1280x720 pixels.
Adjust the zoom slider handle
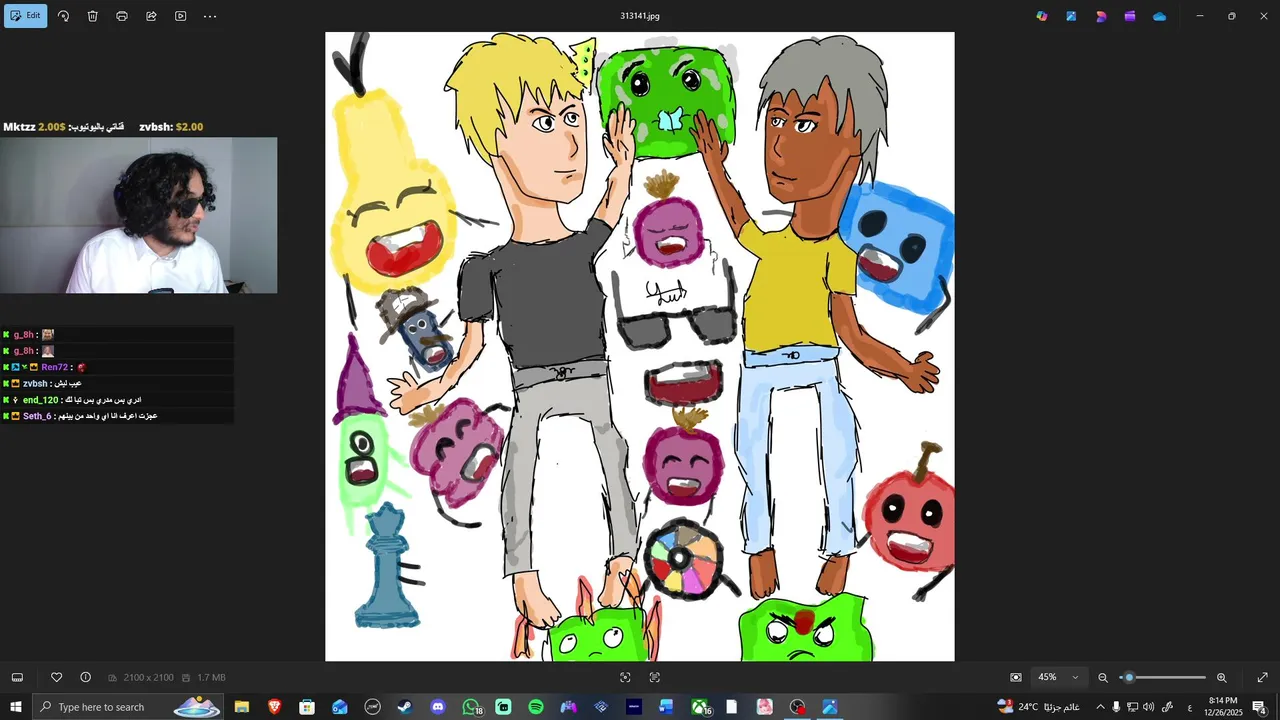click(x=1129, y=677)
